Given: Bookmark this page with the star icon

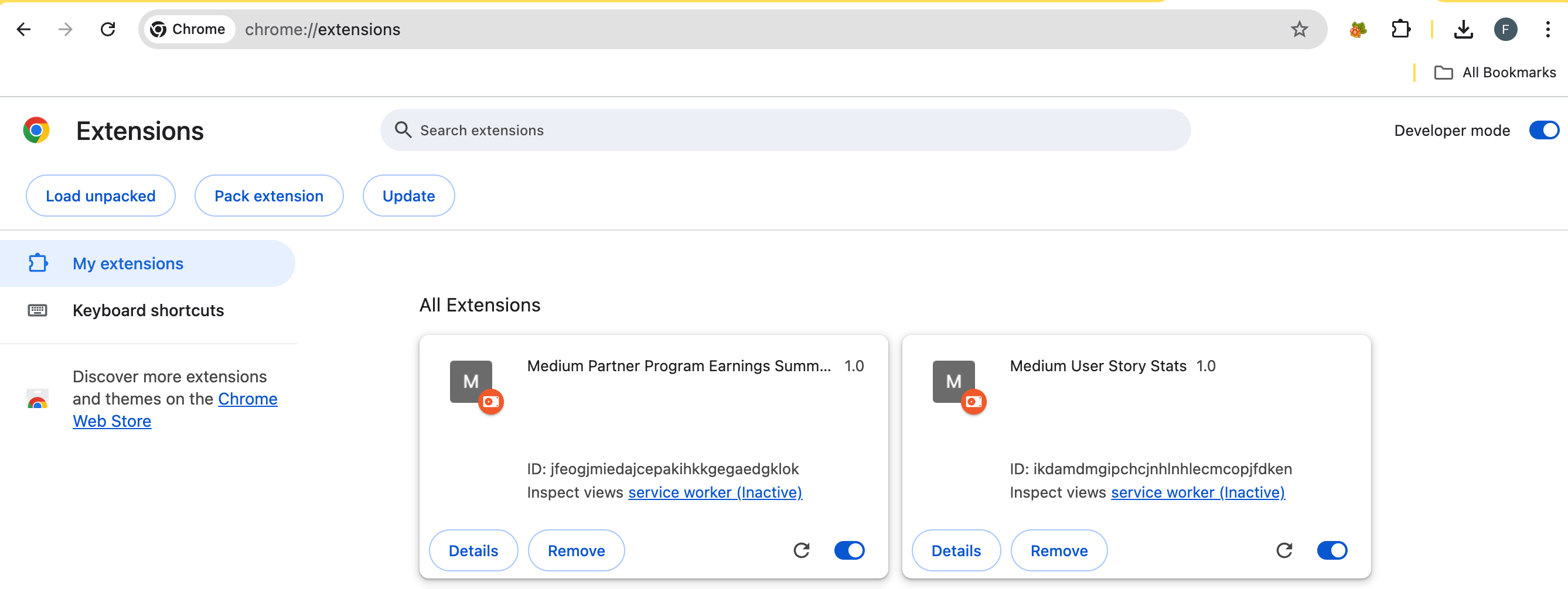Looking at the screenshot, I should (x=1299, y=29).
